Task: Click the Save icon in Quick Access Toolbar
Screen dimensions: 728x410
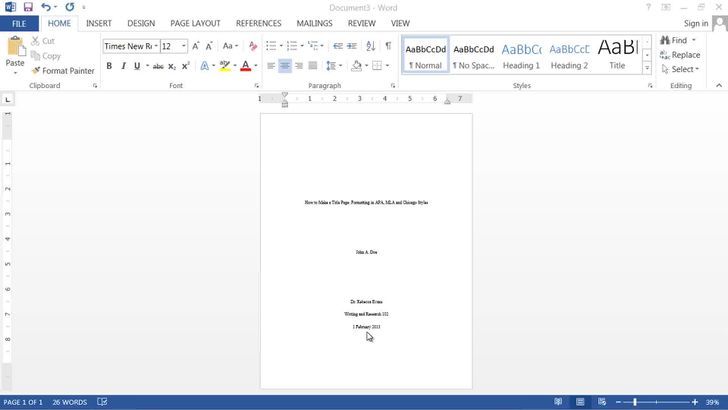Action: 28,7
